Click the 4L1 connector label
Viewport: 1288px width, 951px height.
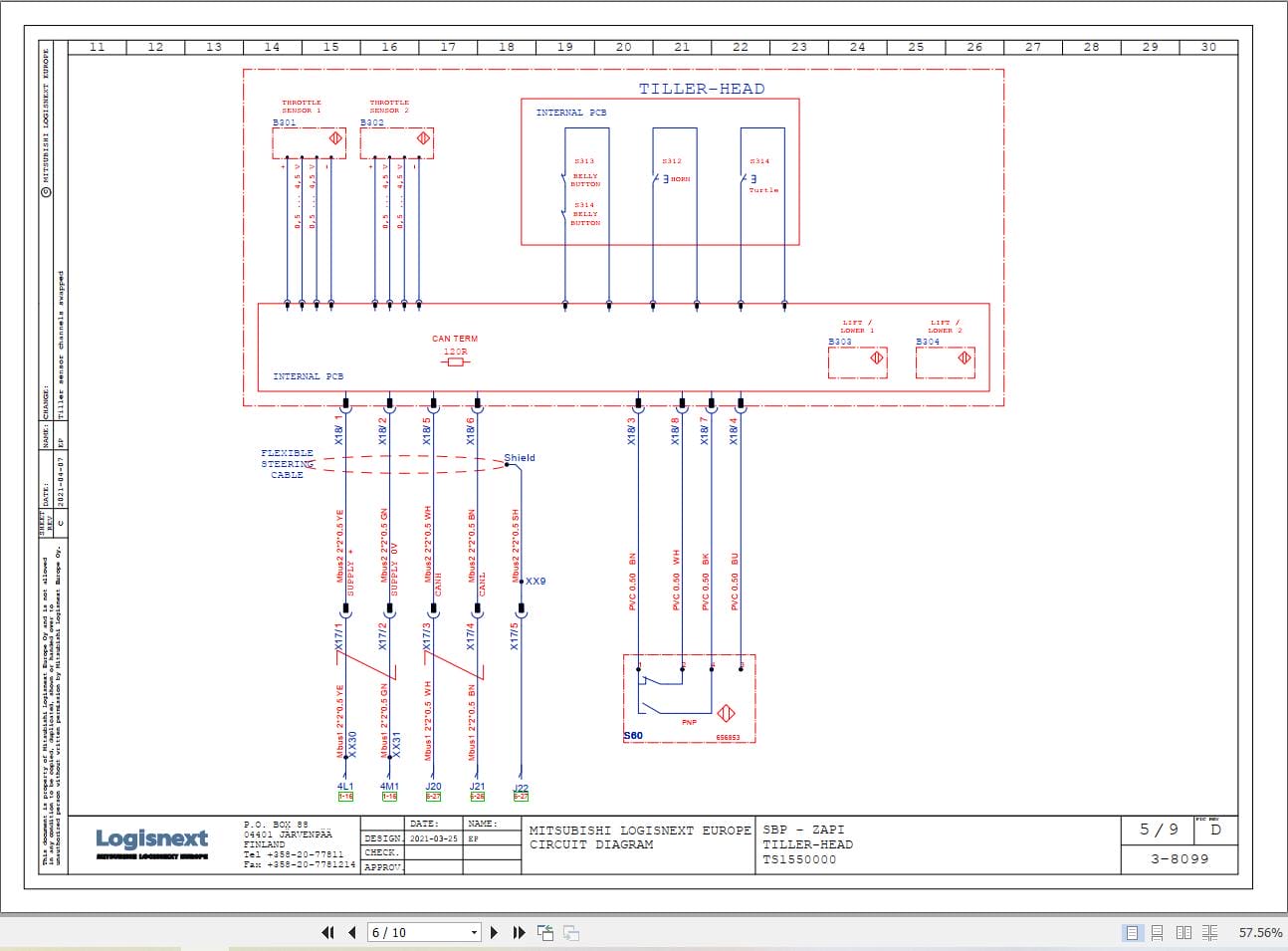click(x=345, y=786)
